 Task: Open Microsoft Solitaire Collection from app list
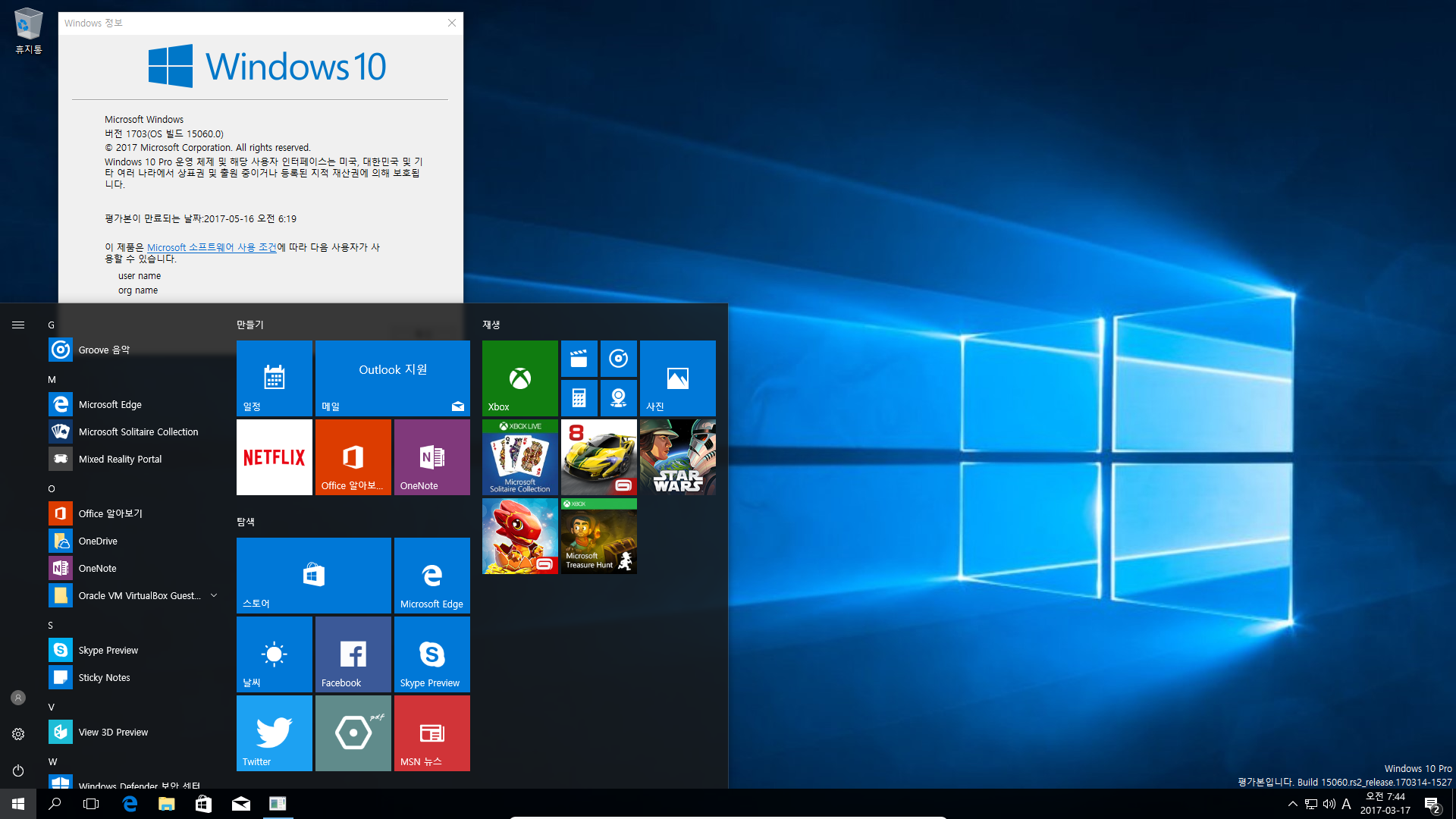click(136, 431)
